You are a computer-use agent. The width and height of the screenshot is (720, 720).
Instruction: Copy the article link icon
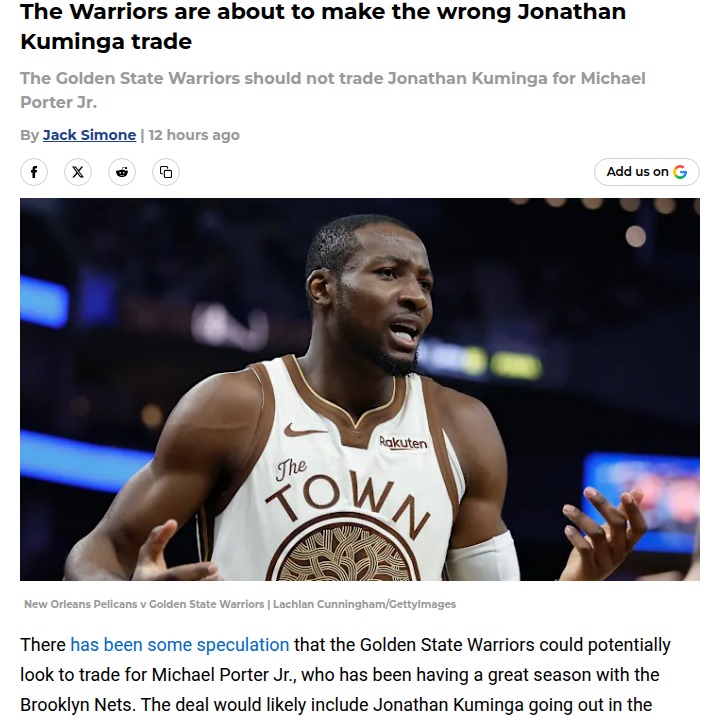click(x=166, y=172)
